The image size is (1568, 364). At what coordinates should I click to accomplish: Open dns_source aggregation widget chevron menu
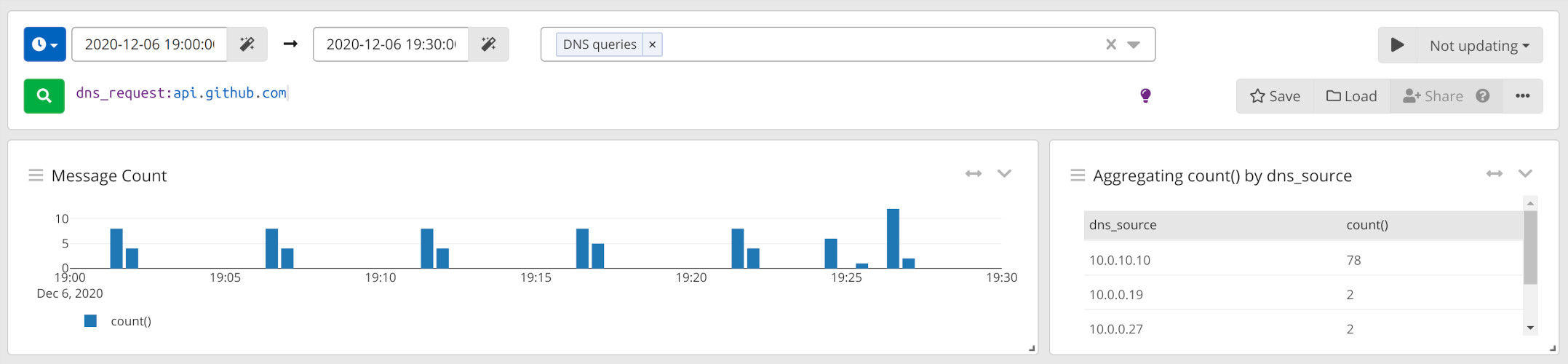coord(1525,173)
